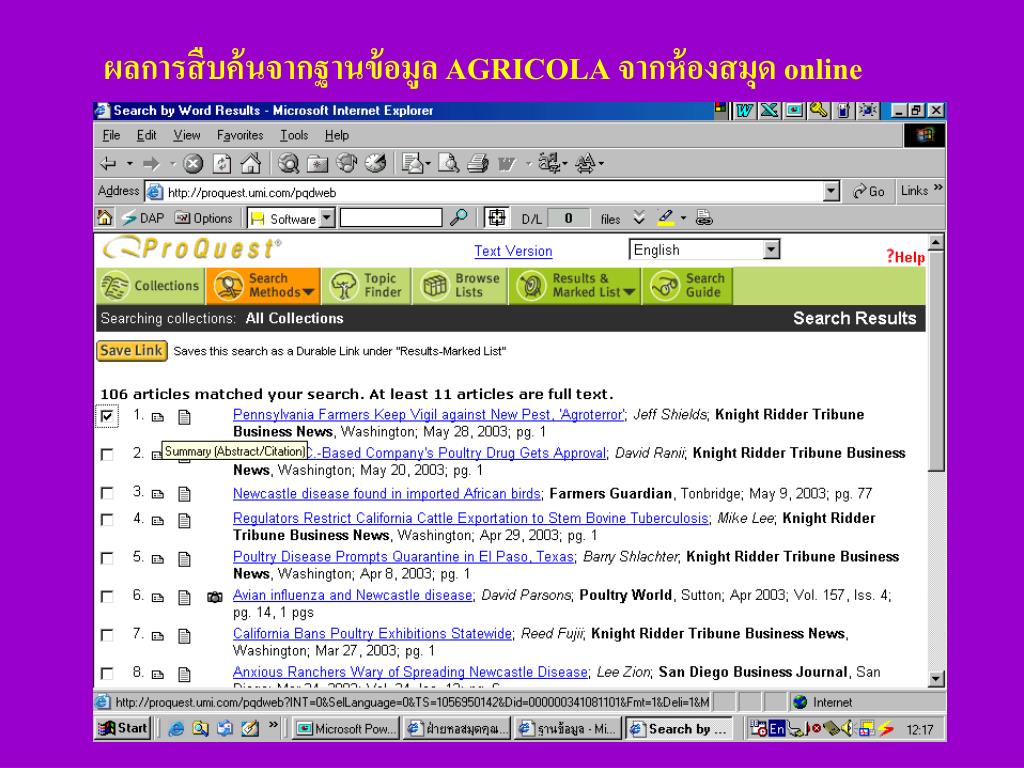Image resolution: width=1024 pixels, height=768 pixels.
Task: Open the Software category dropdown in DAP bar
Action: pyautogui.click(x=327, y=218)
